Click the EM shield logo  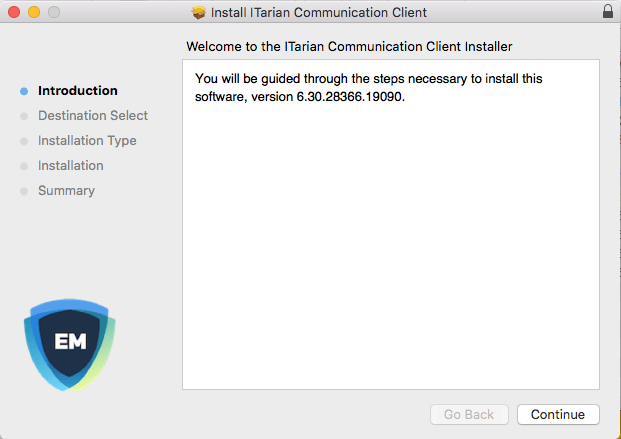tap(70, 343)
